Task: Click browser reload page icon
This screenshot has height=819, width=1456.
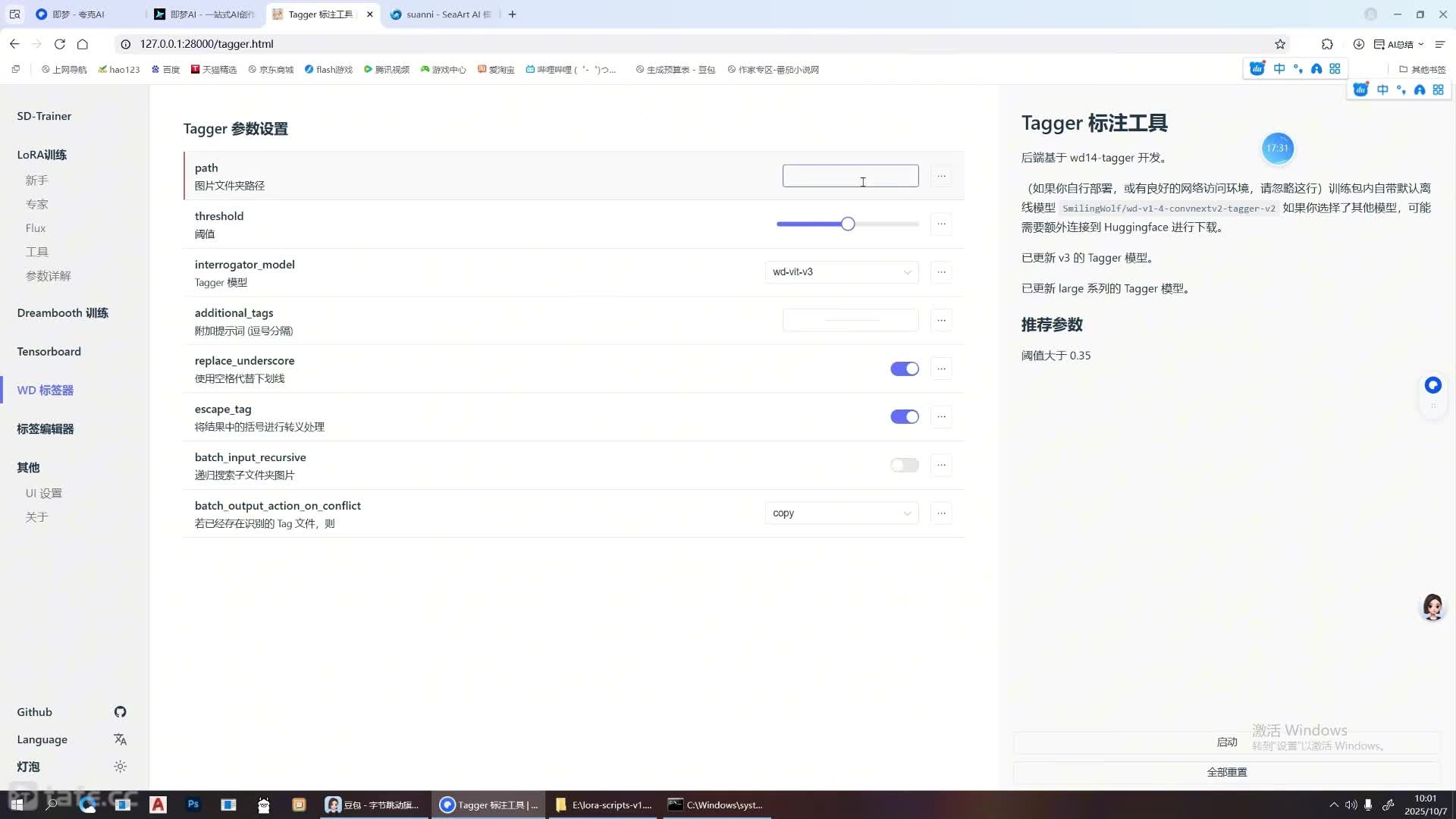Action: tap(60, 44)
